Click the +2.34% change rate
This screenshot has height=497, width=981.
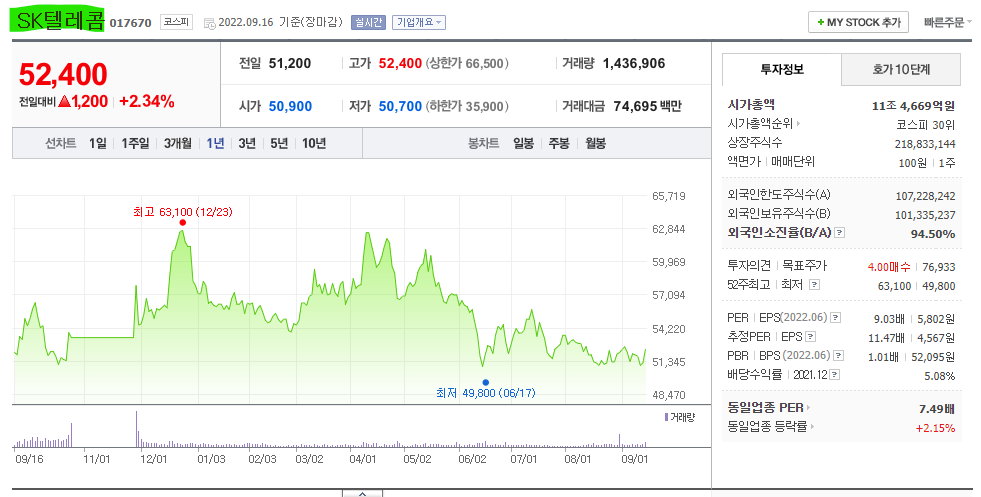pos(147,101)
